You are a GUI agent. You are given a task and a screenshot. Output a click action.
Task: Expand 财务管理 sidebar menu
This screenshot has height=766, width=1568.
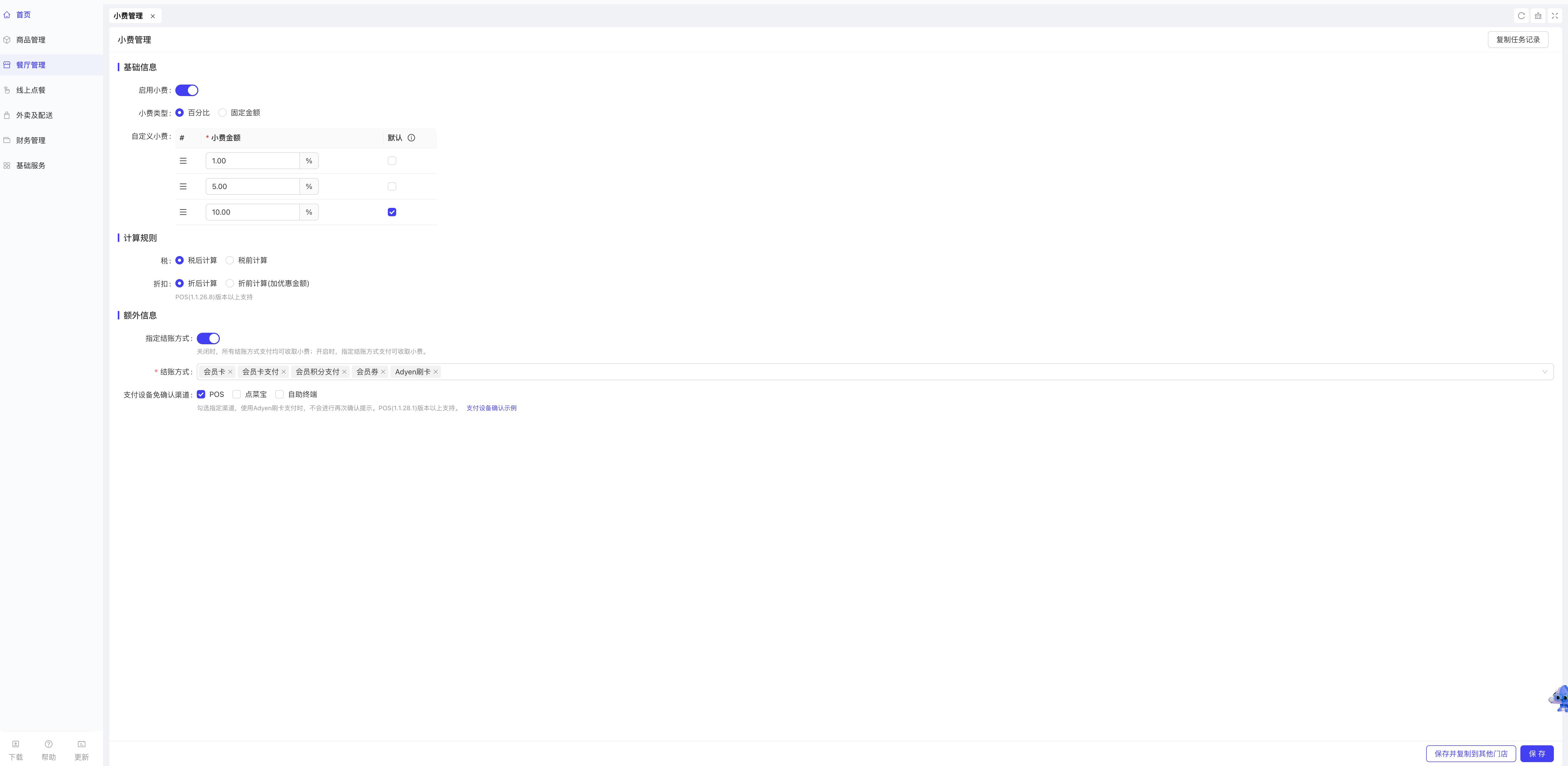coord(30,140)
